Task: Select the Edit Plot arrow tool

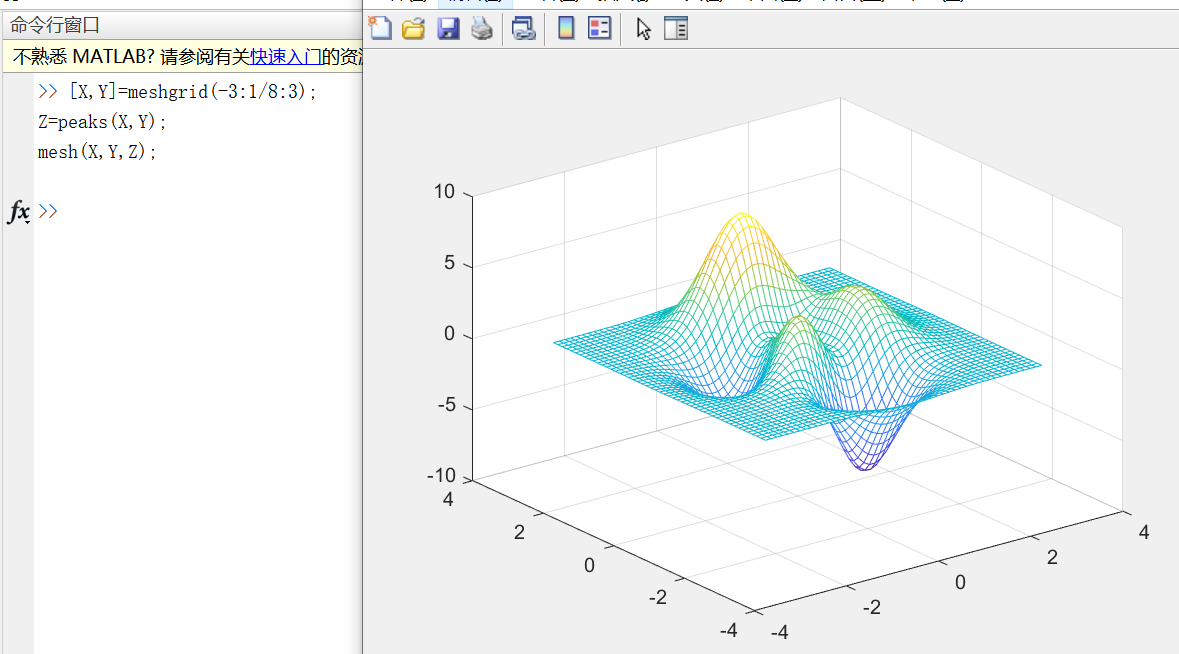Action: tap(643, 29)
